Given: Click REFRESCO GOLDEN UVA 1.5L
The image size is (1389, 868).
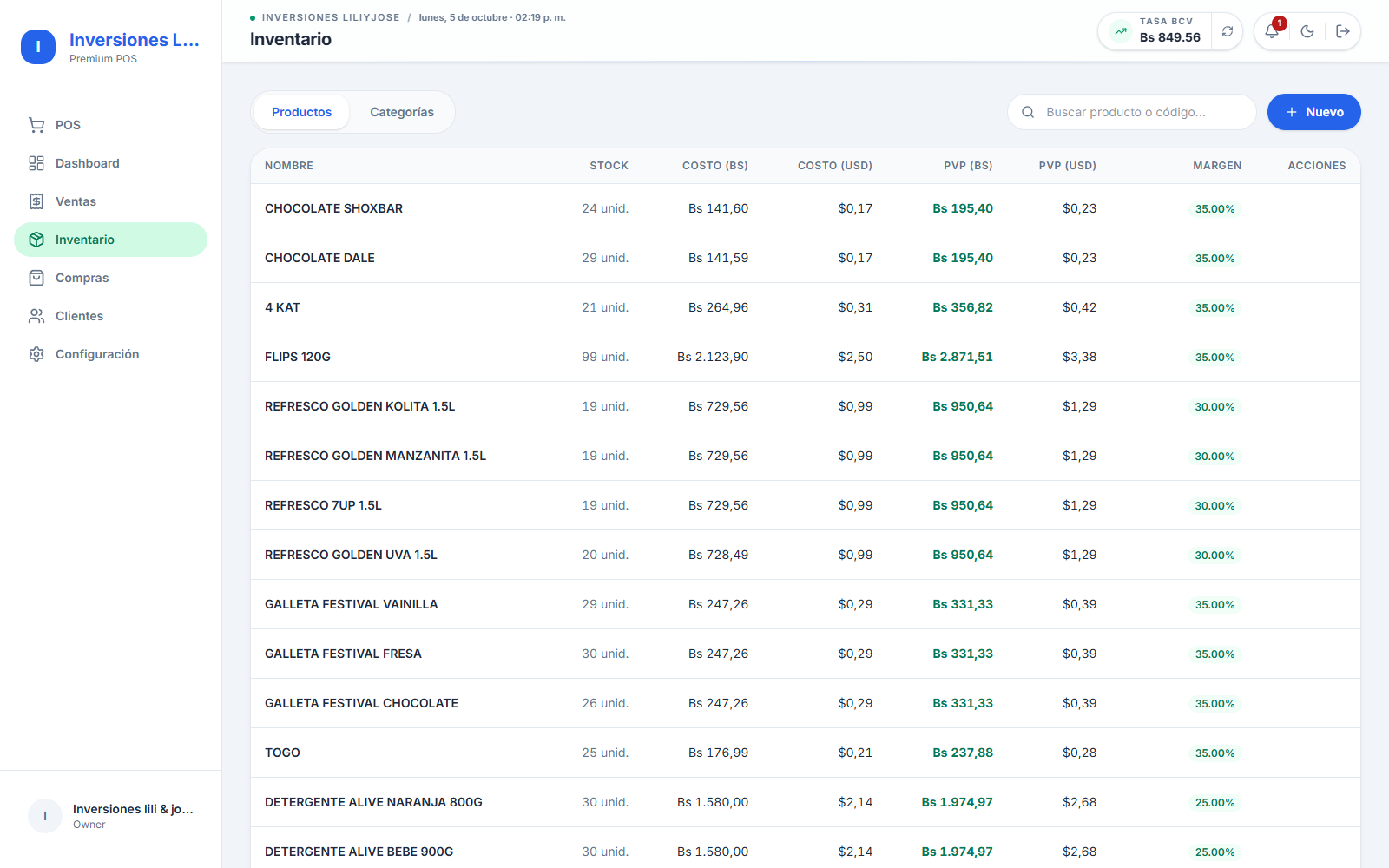Looking at the screenshot, I should click(x=351, y=555).
